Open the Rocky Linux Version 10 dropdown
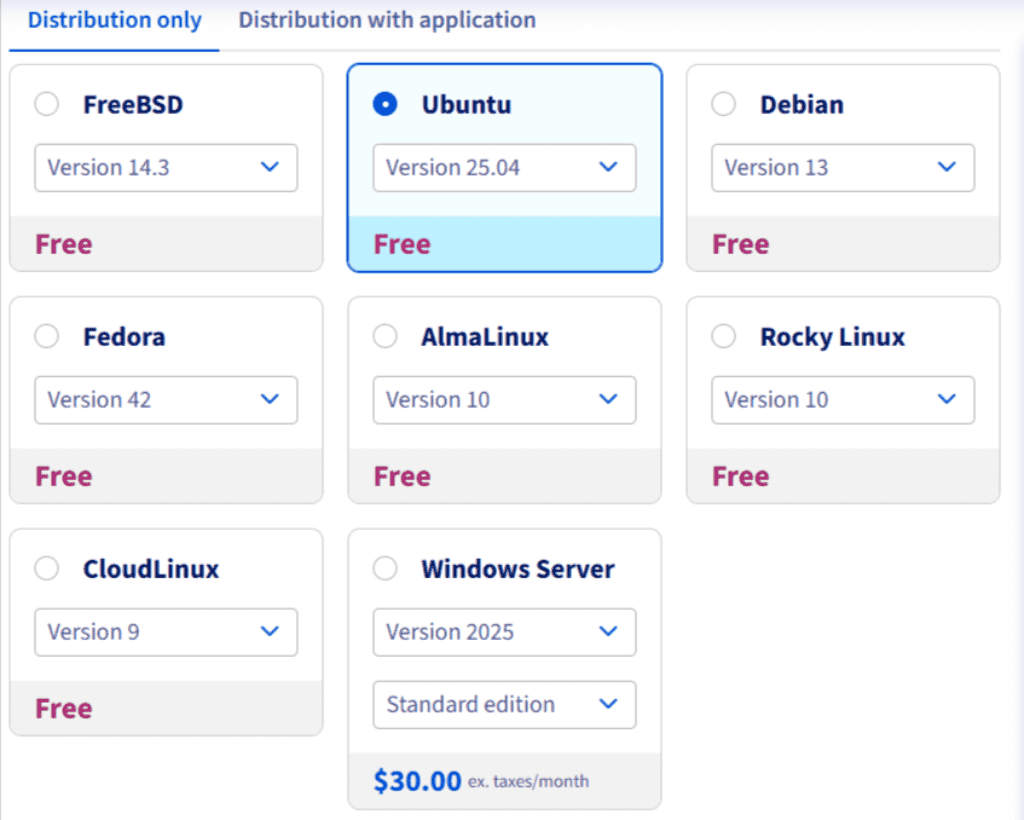The image size is (1024, 820). tap(842, 400)
